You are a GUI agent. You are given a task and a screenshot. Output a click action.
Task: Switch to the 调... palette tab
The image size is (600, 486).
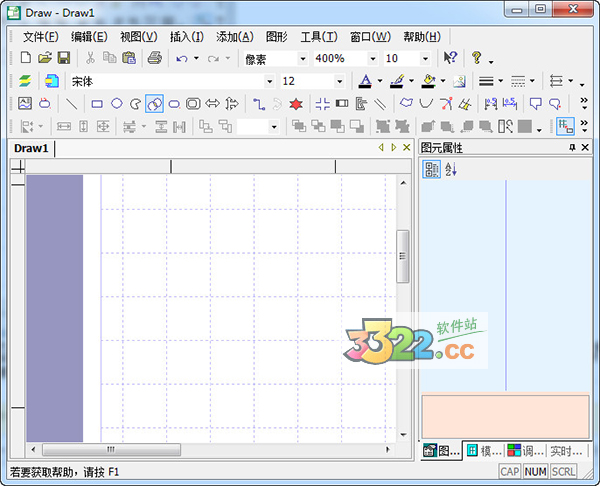click(525, 451)
